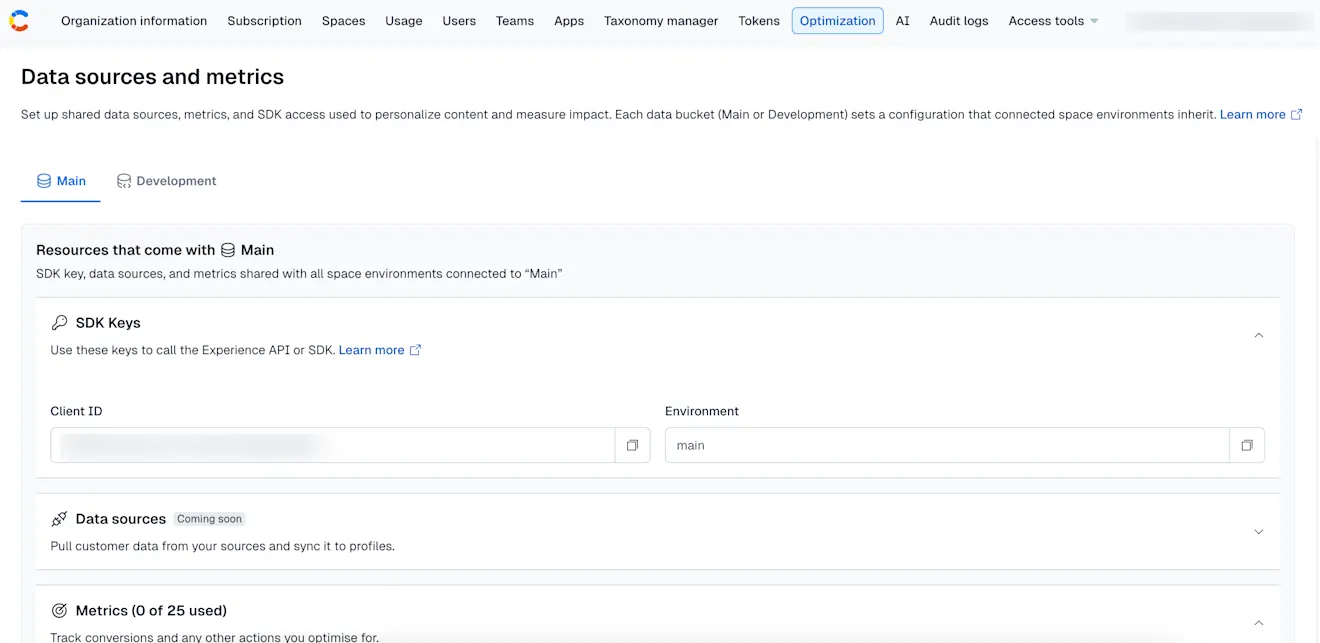This screenshot has height=643, width=1320.
Task: Collapse the SDK Keys section
Action: (1258, 335)
